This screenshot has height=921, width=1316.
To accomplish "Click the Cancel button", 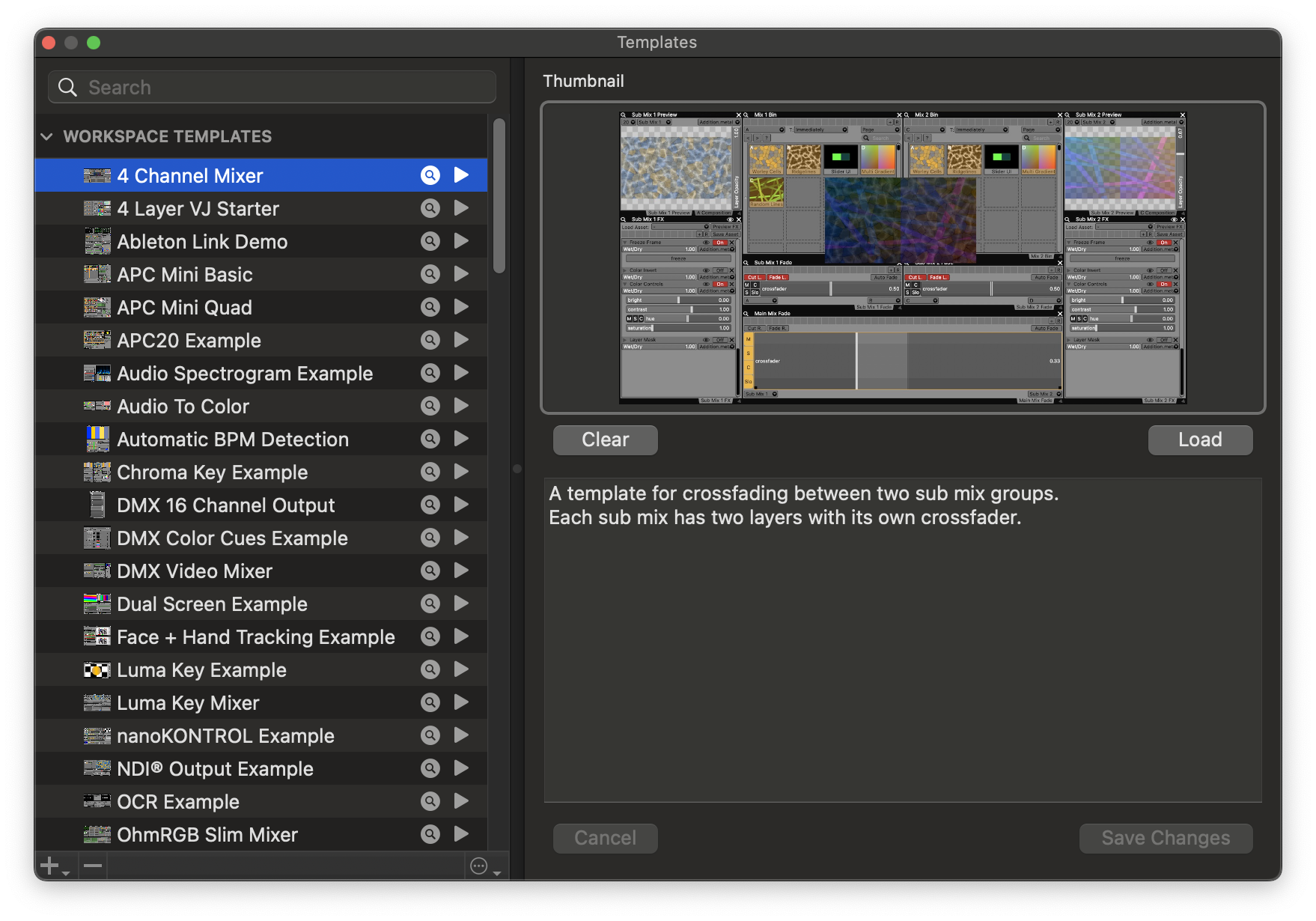I will click(606, 838).
